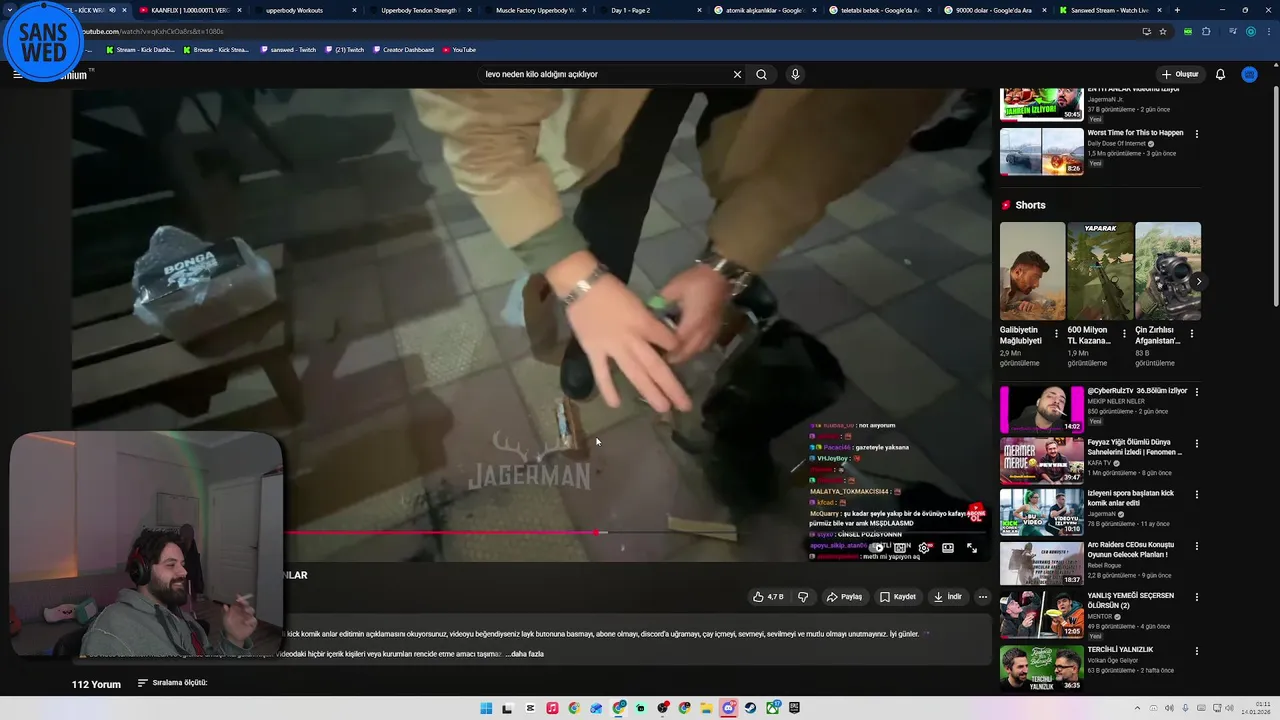Screen dimensions: 1280x720
Task: Open the Windows Start menu
Action: (486, 708)
